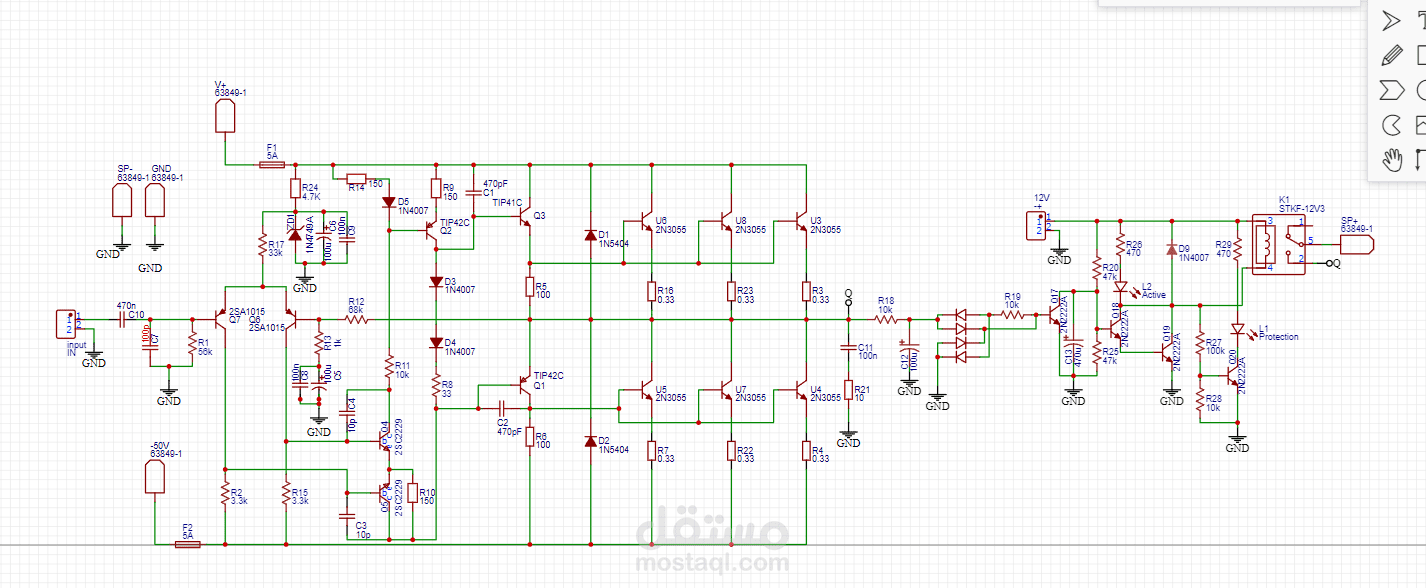Screen dimensions: 1426x588
Task: Select diode D5 1N4007
Action: pos(389,202)
